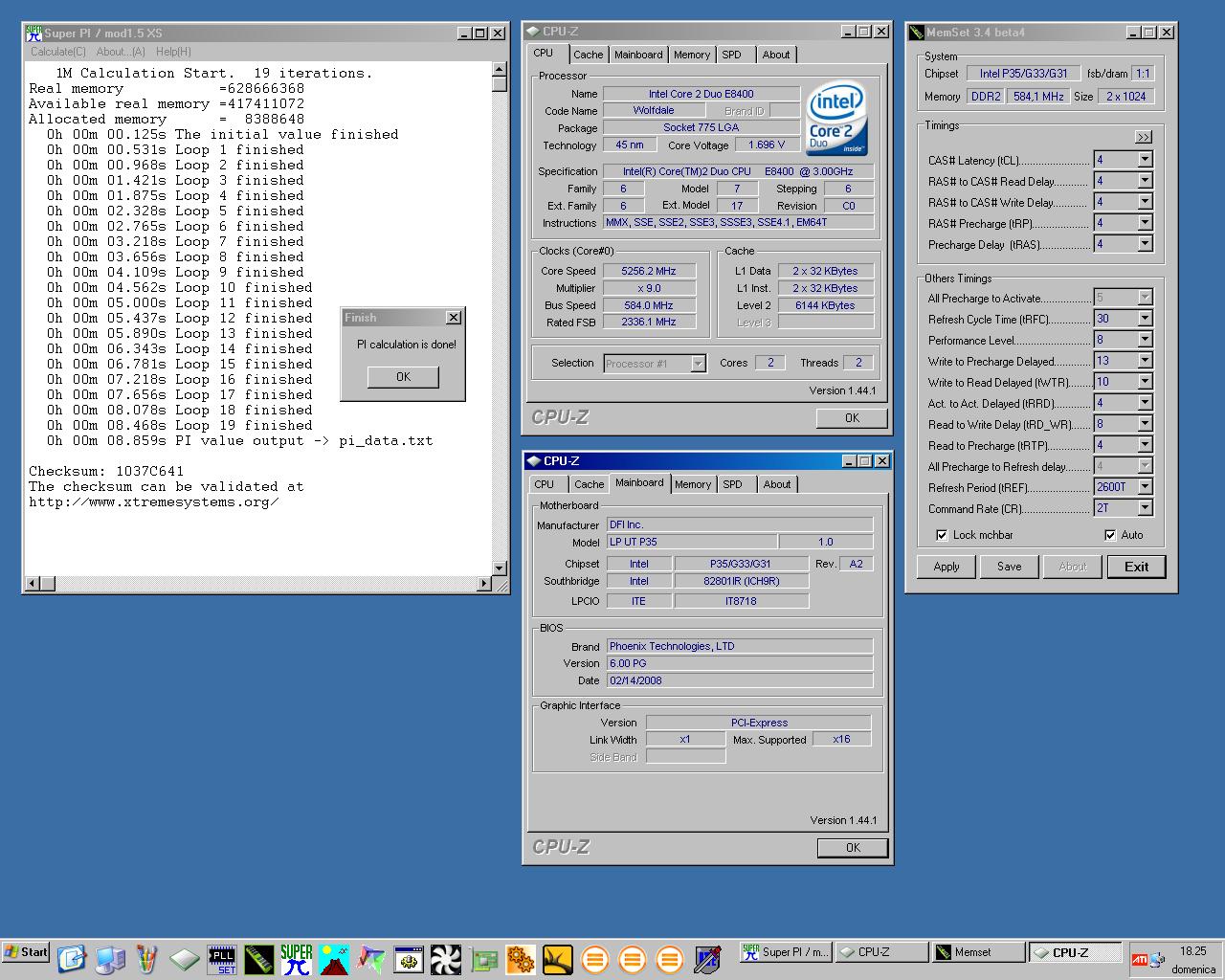
Task: Open the About...(A) menu in Super PI
Action: 121,52
